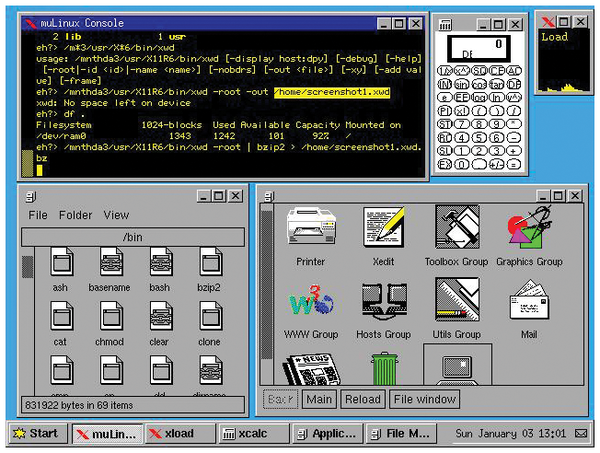600x453 pixels.
Task: Click the 5 key on xcalc
Action: point(479,137)
